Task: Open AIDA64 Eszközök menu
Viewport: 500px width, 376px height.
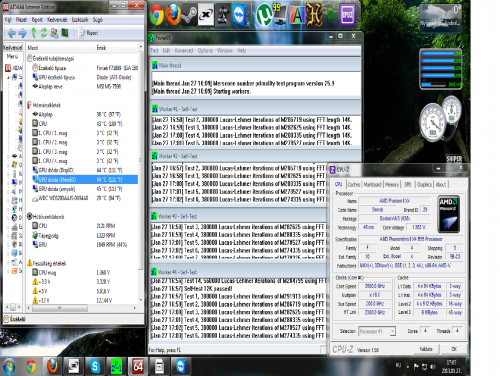Action: 80,20
